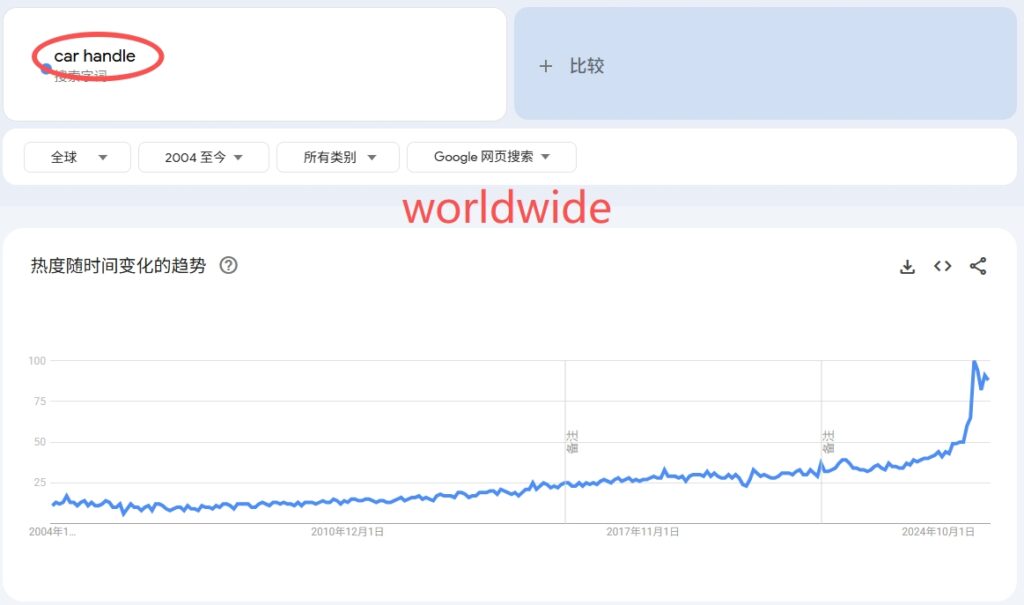
Task: Click the share icon for the chart
Action: [x=978, y=266]
